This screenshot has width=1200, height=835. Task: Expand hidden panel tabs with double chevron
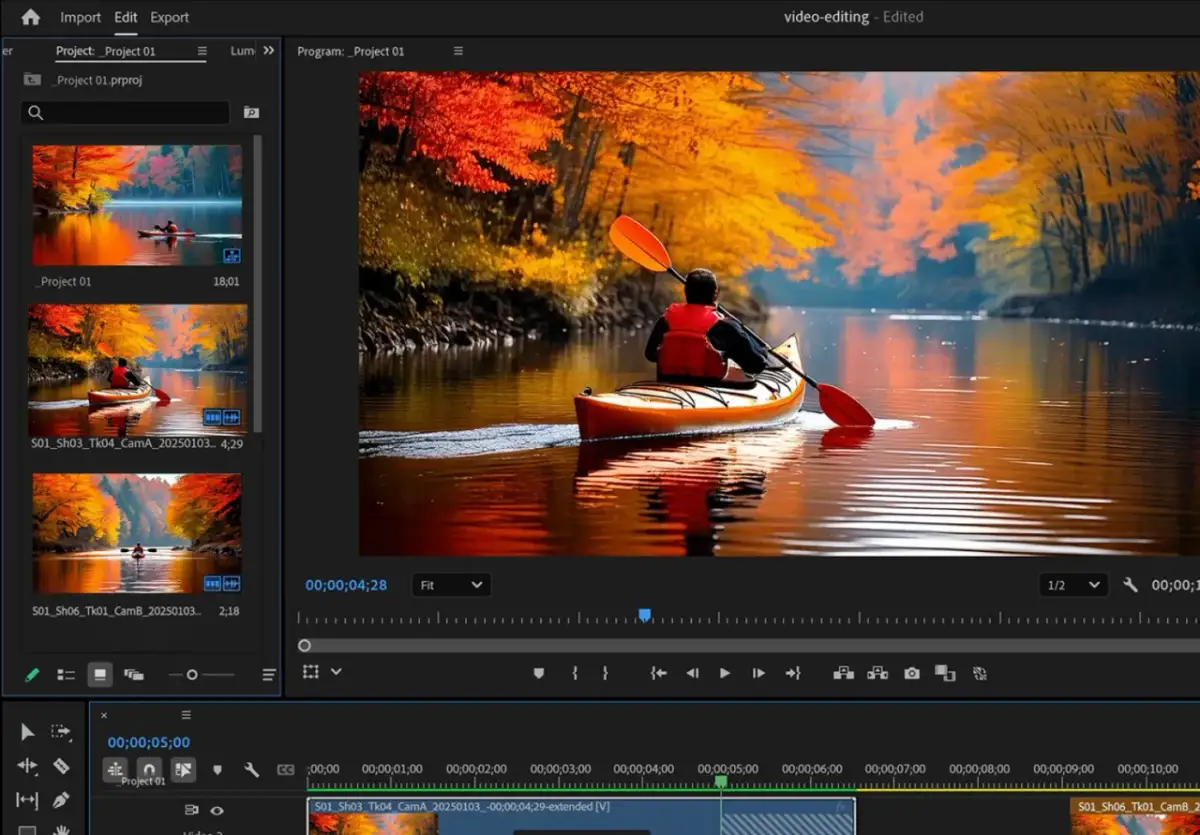(268, 50)
